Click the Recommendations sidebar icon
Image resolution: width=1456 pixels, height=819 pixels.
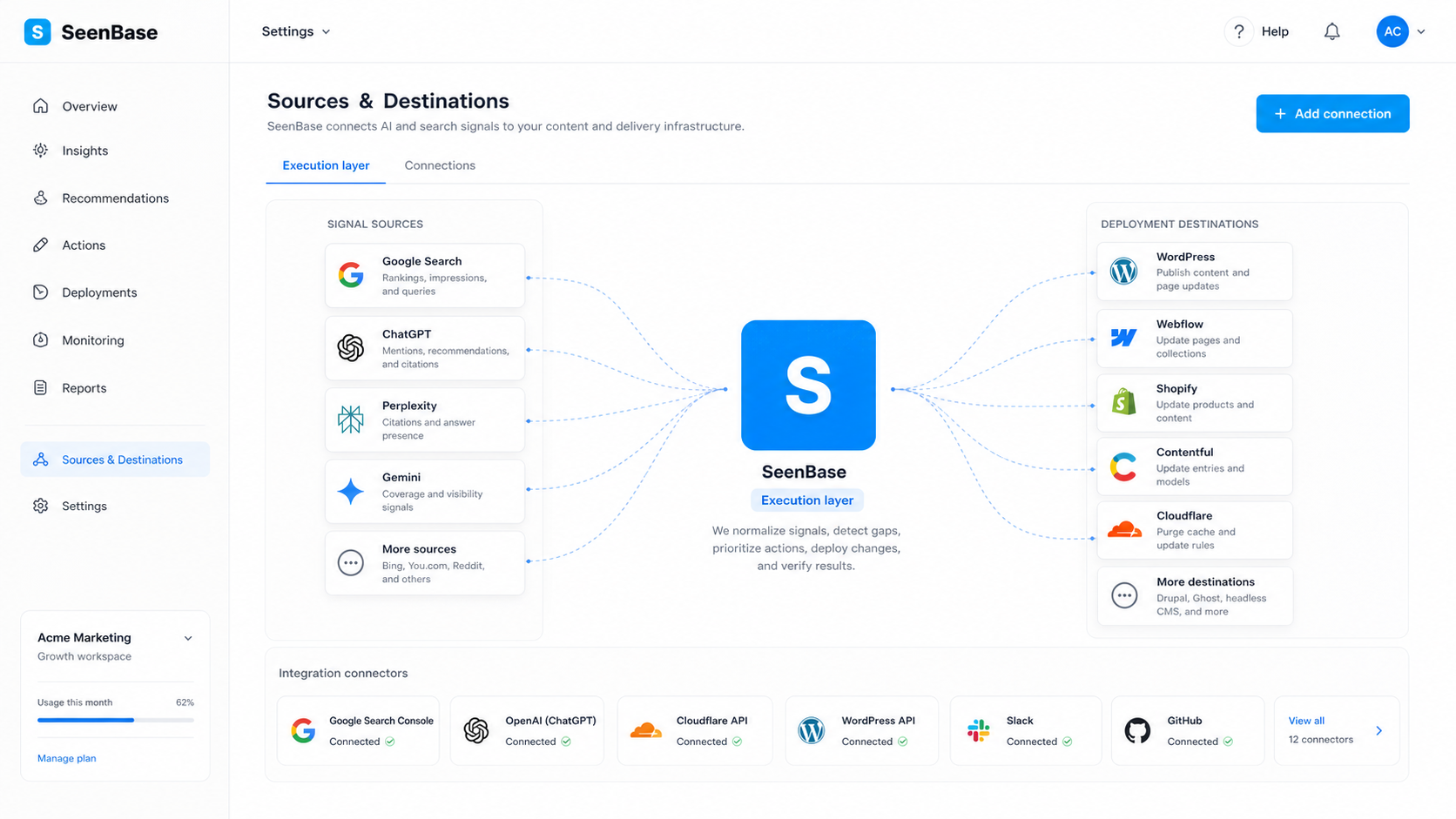(41, 198)
